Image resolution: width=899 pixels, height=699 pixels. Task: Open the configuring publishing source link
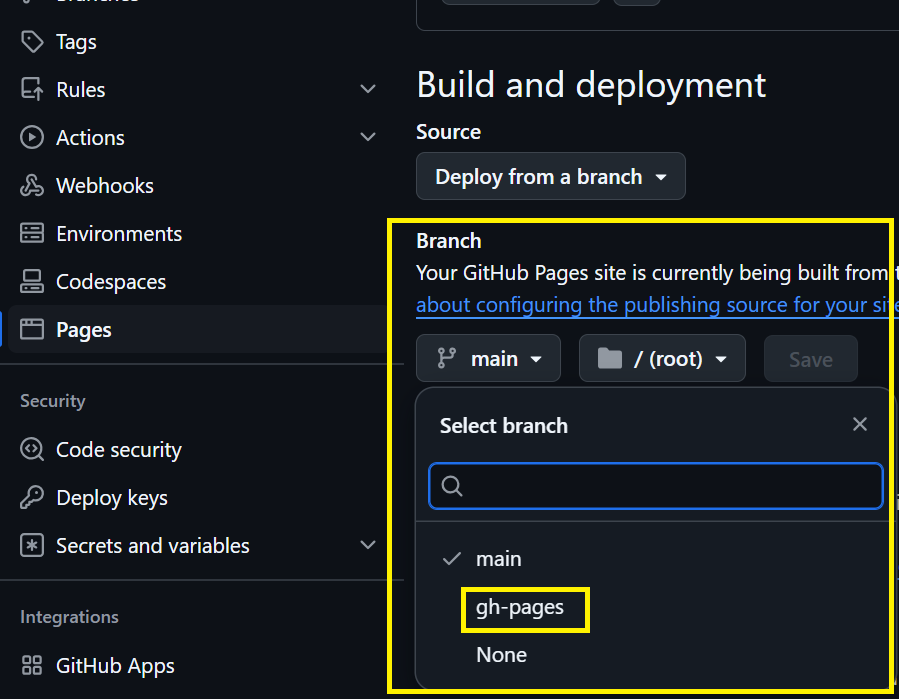pyautogui.click(x=657, y=305)
